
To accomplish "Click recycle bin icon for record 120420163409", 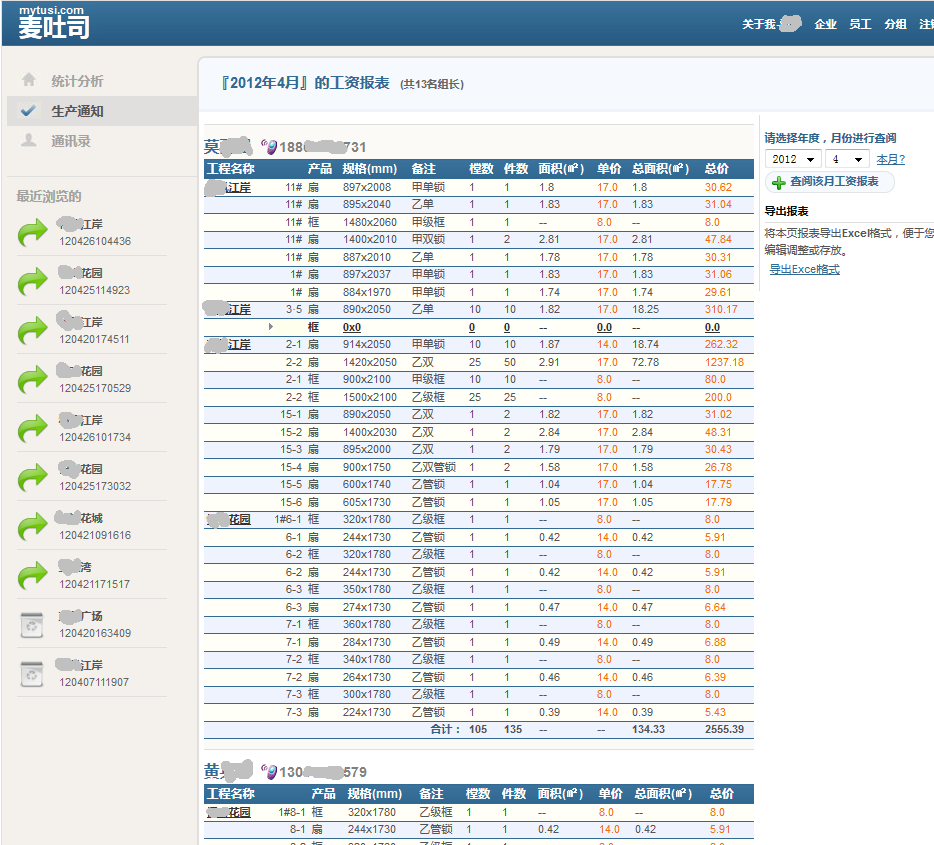I will 33,625.
